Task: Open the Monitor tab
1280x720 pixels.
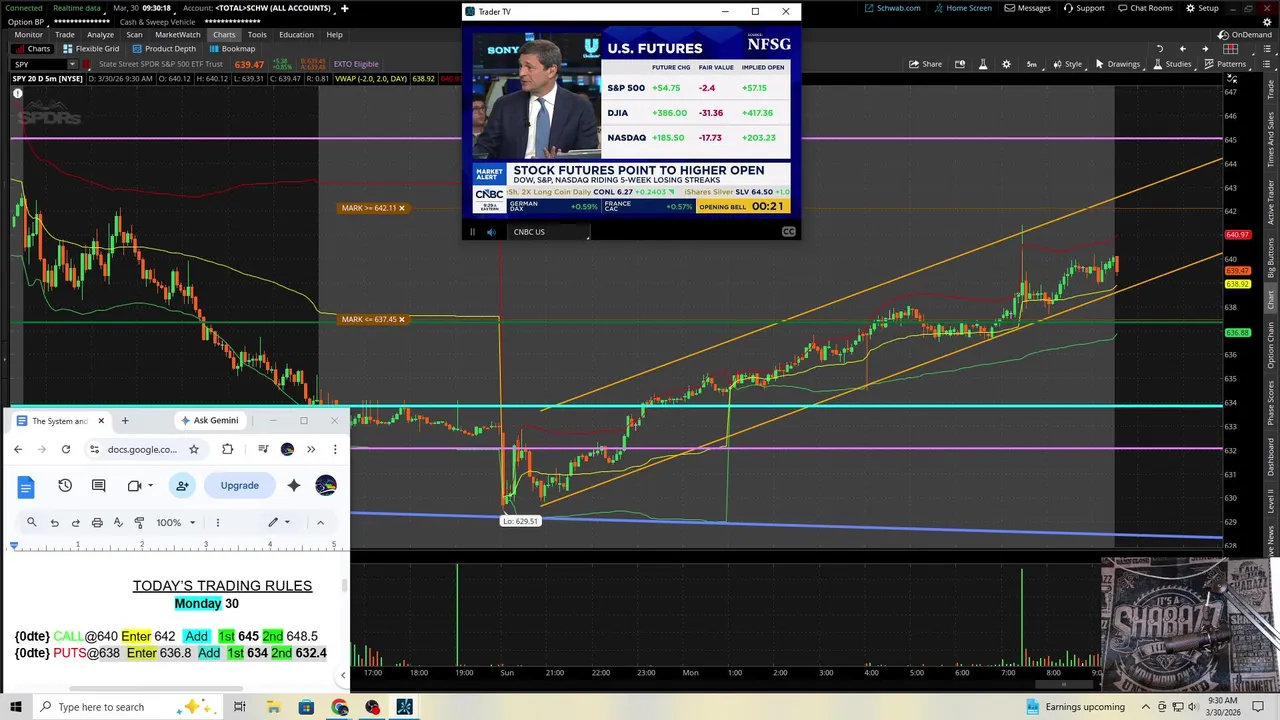Action: 28,34
